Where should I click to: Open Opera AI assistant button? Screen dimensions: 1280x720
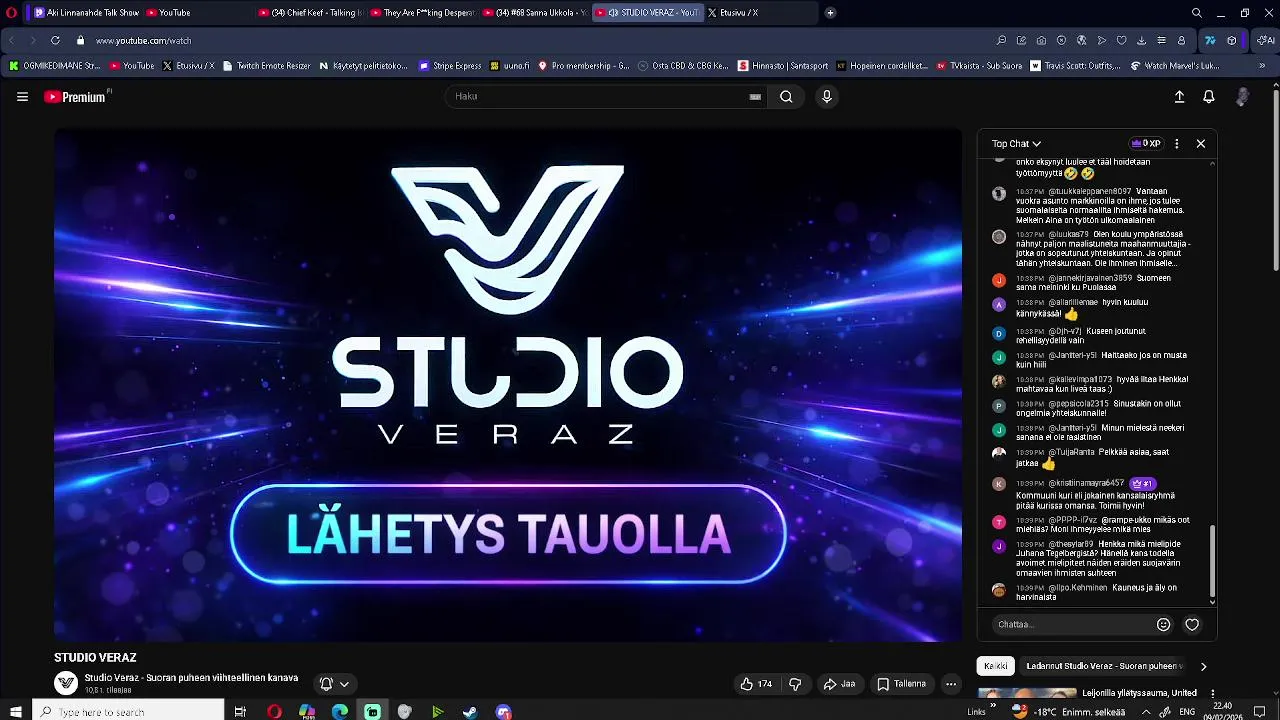click(1265, 41)
